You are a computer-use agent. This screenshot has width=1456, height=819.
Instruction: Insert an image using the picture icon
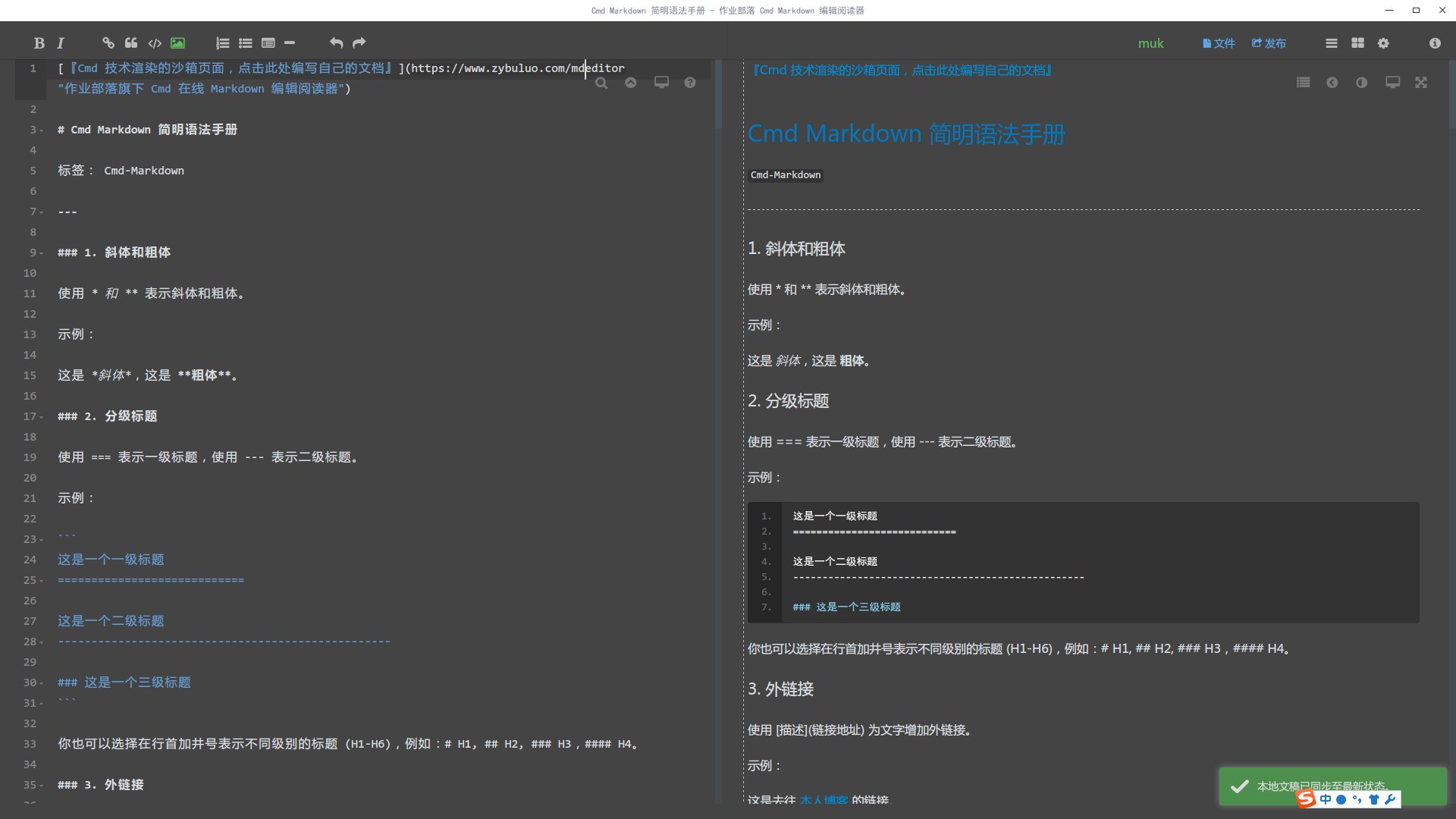coord(177,43)
